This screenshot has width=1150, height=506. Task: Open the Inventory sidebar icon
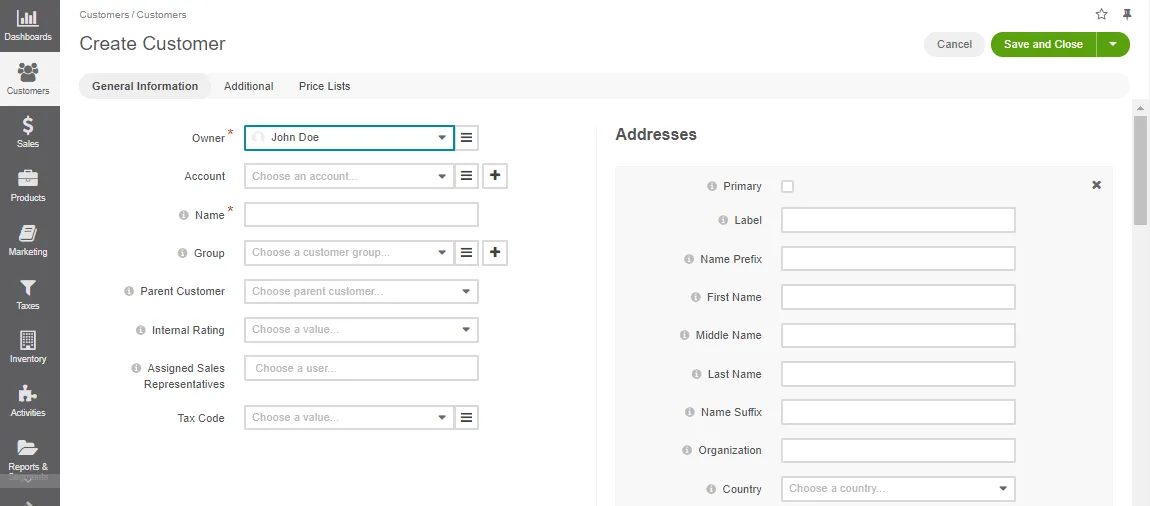click(28, 346)
